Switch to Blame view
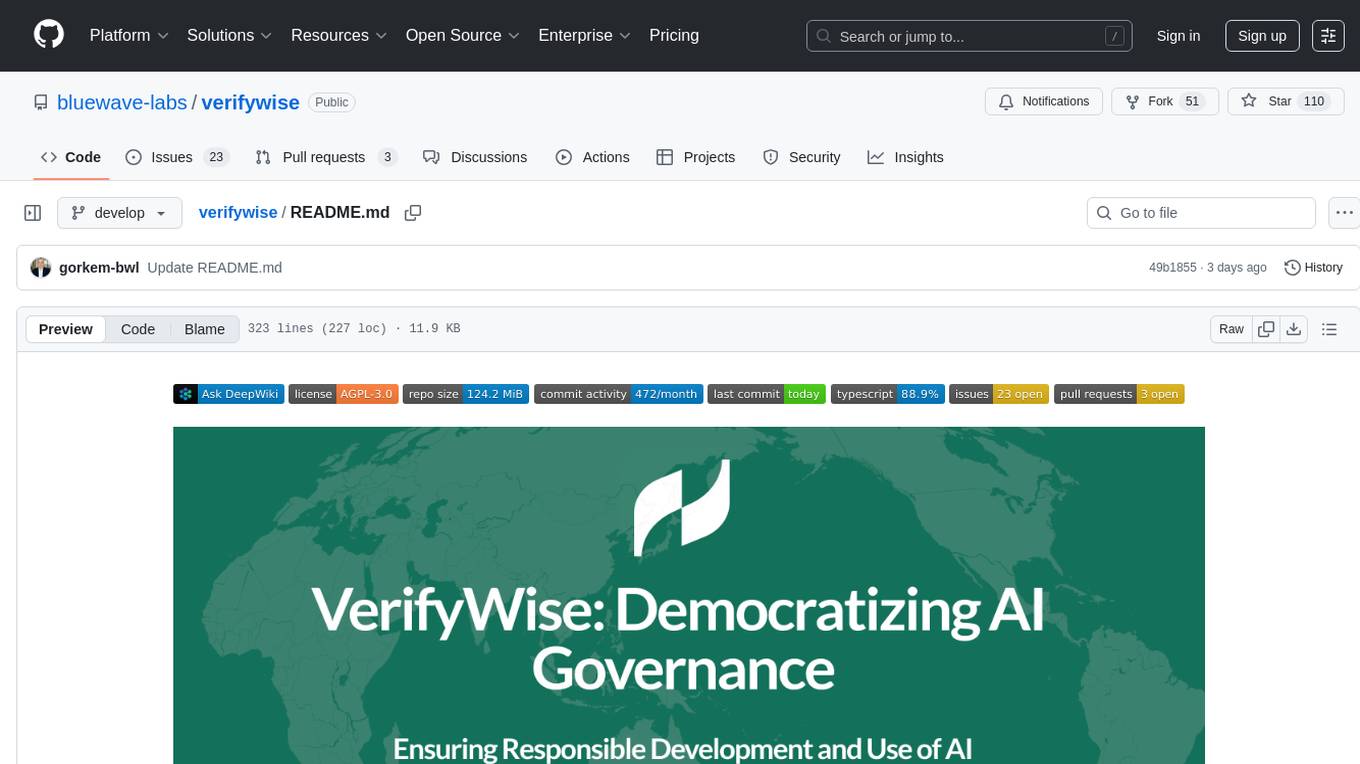This screenshot has height=764, width=1360. coord(204,329)
